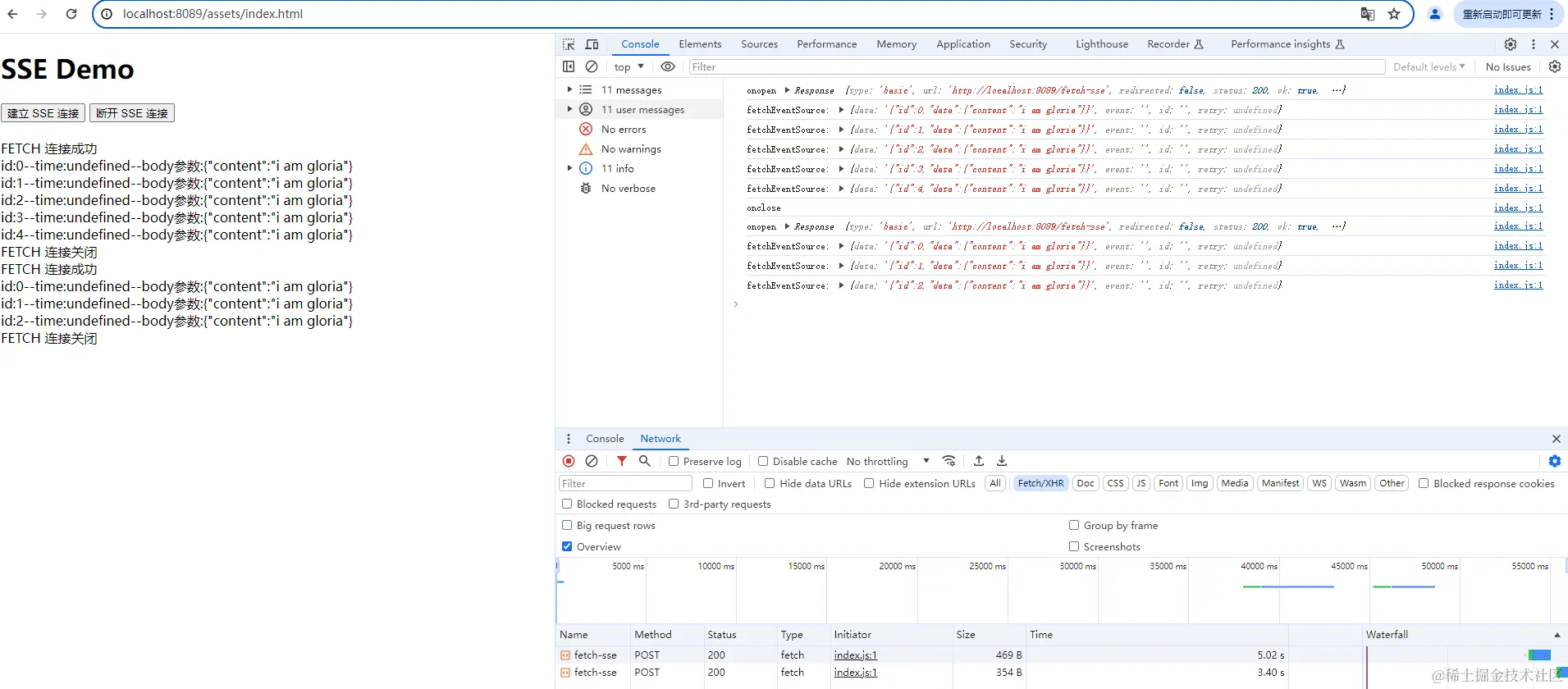Focus the network Filter input
Screen dimensions: 1568x689
coord(625,483)
